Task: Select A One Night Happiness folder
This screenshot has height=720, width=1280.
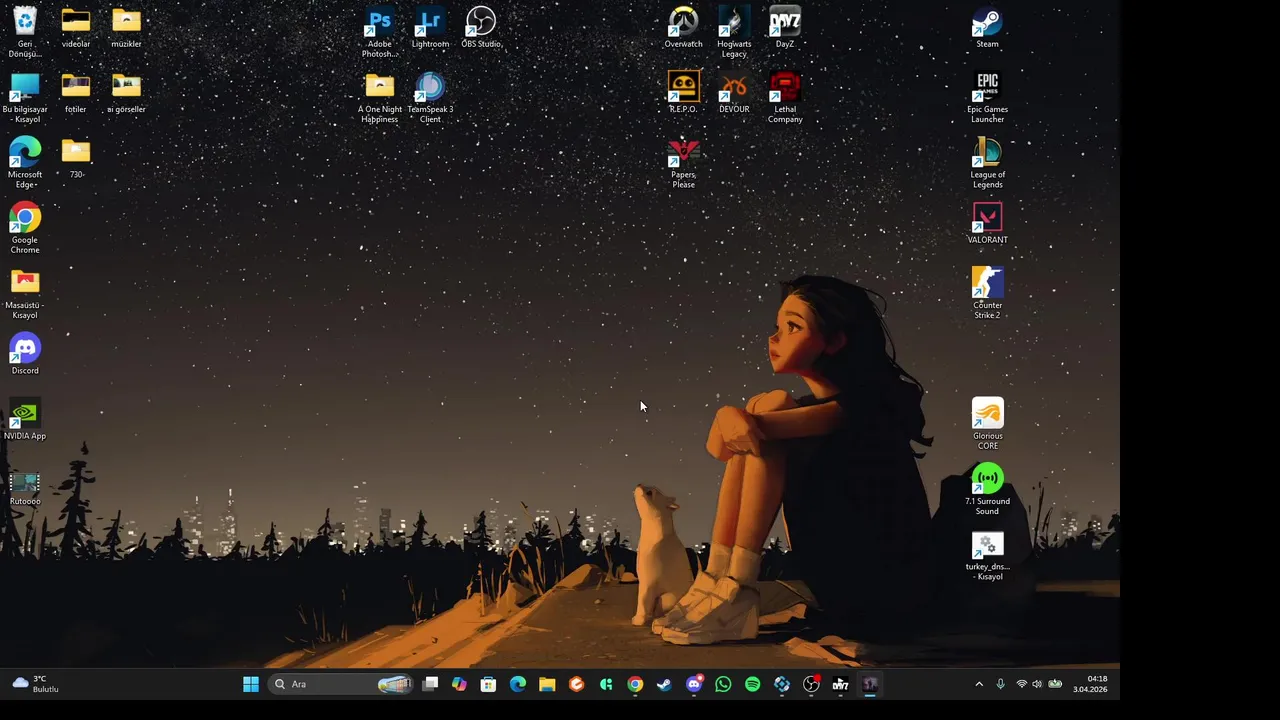Action: [380, 98]
